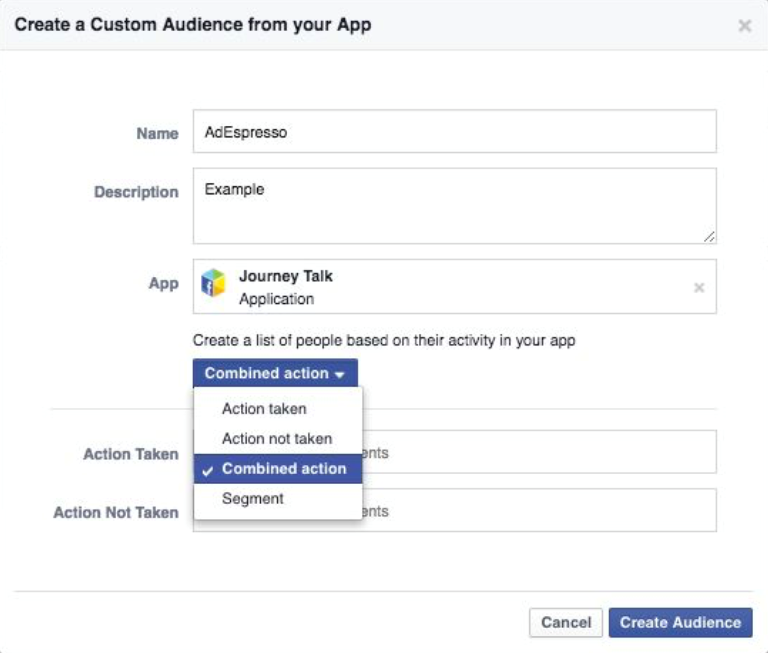Image resolution: width=768 pixels, height=653 pixels.
Task: Select the checked Combined action option
Action: click(x=283, y=468)
